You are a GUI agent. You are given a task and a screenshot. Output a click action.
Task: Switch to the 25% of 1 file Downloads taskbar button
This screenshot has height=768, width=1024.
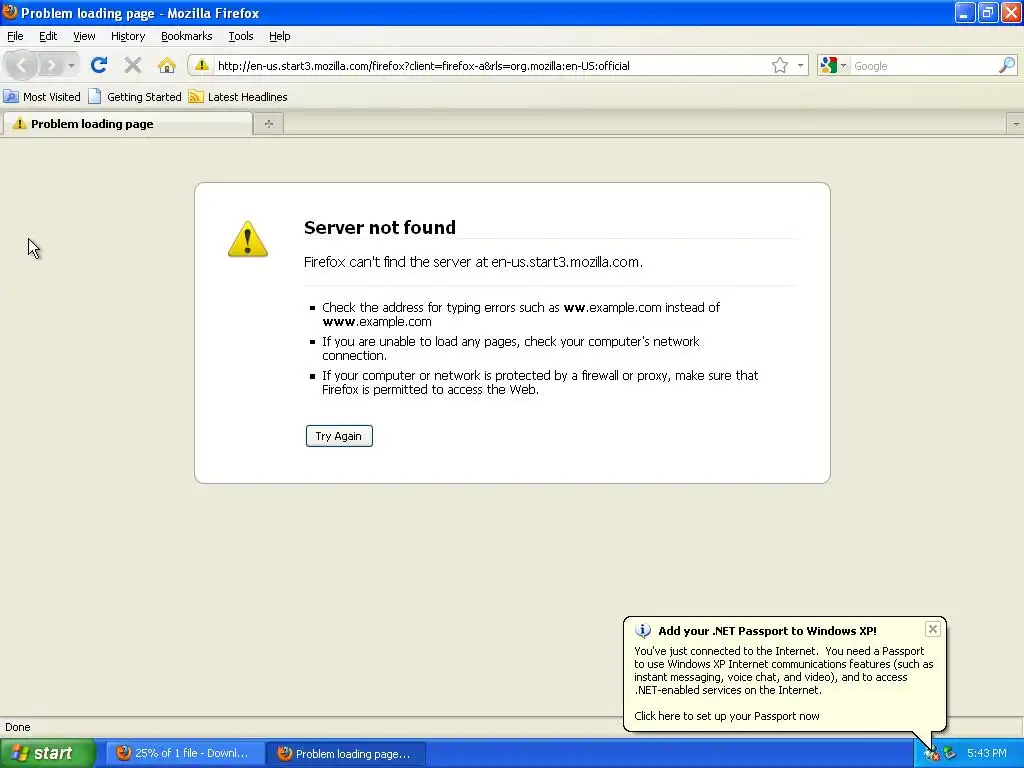tap(183, 753)
